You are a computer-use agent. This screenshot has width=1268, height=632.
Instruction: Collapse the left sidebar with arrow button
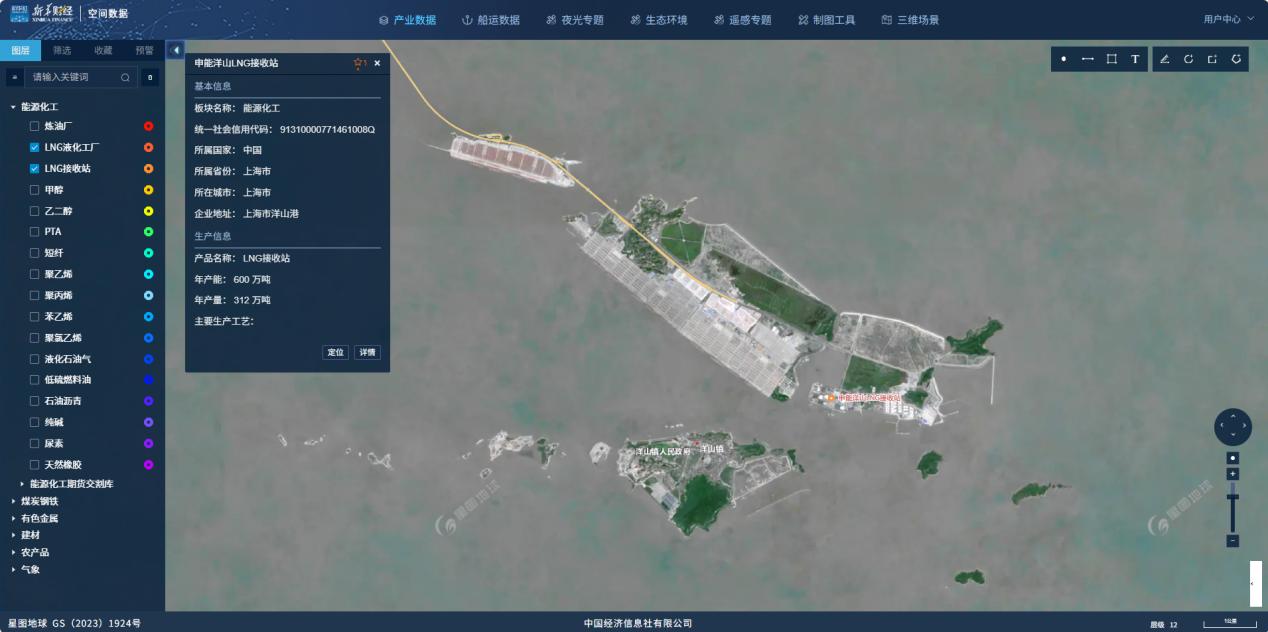click(176, 50)
